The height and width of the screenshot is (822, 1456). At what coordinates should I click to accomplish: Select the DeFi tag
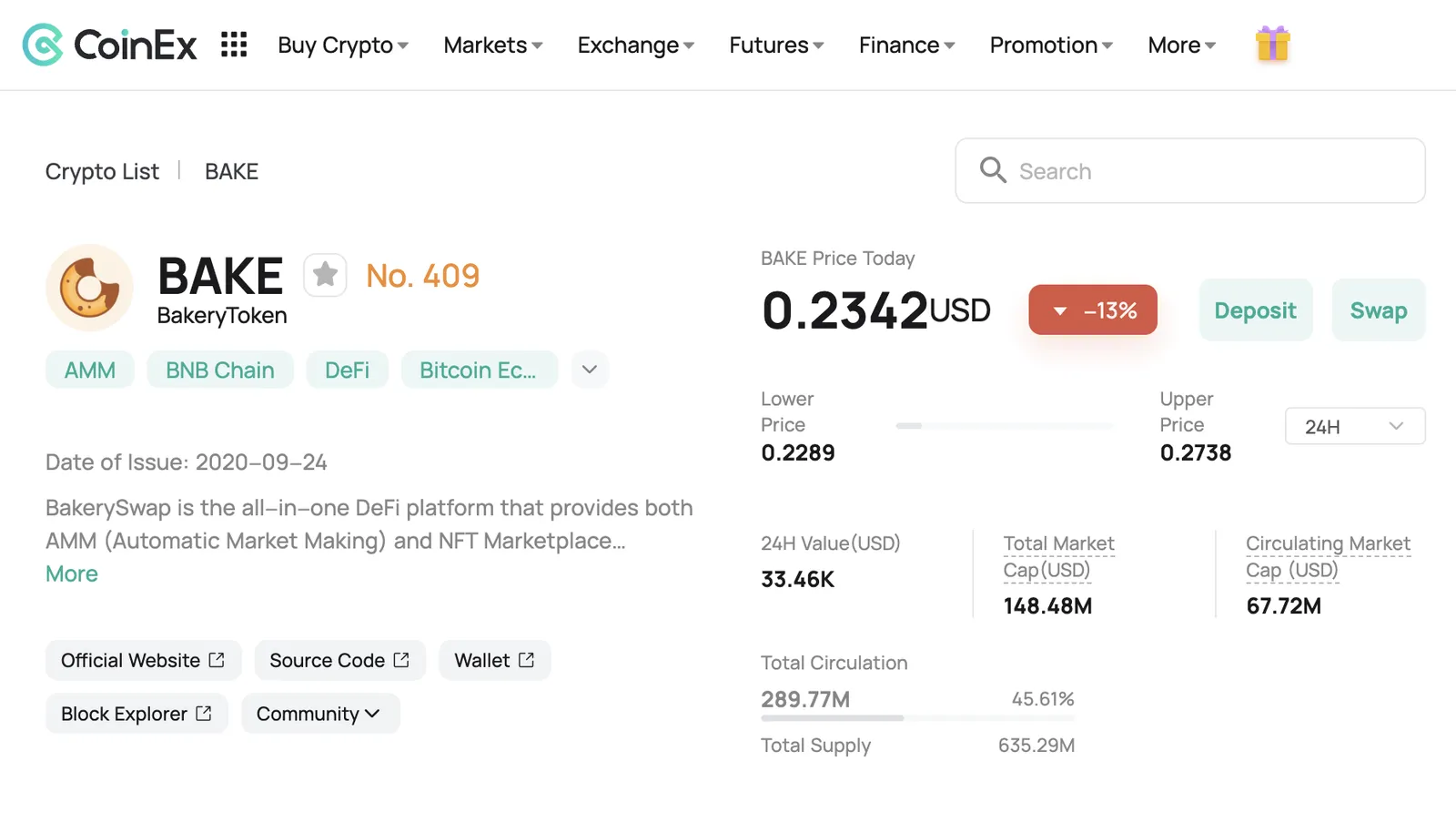[x=347, y=370]
